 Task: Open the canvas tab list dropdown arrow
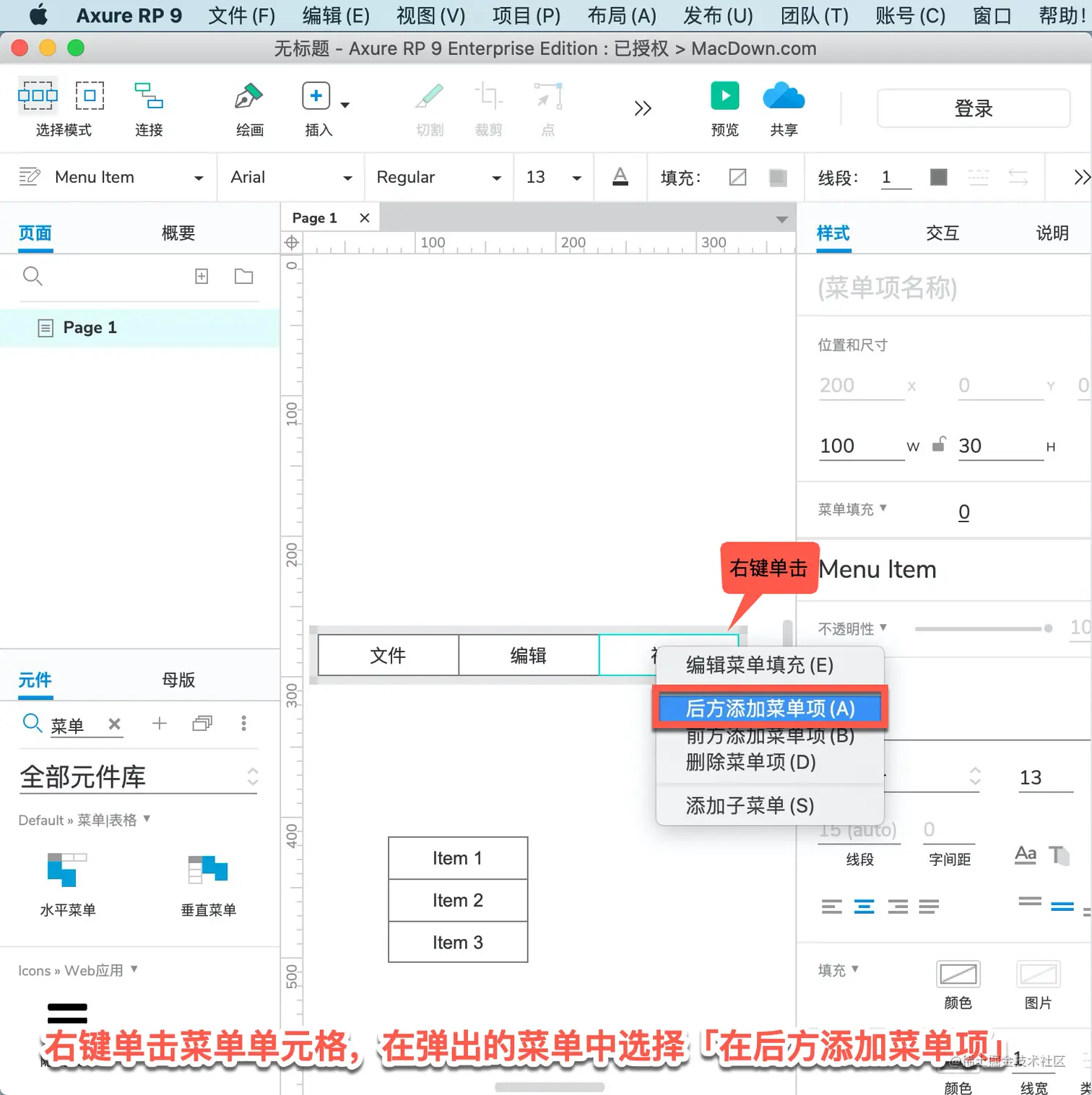click(781, 220)
